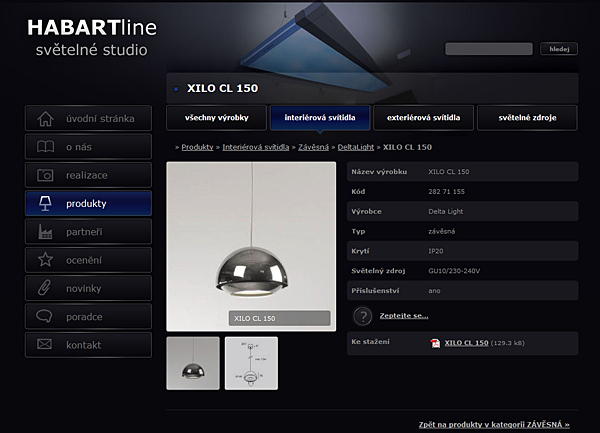Click the GU10/230-240V light source value
This screenshot has height=433, width=600.
pyautogui.click(x=454, y=271)
